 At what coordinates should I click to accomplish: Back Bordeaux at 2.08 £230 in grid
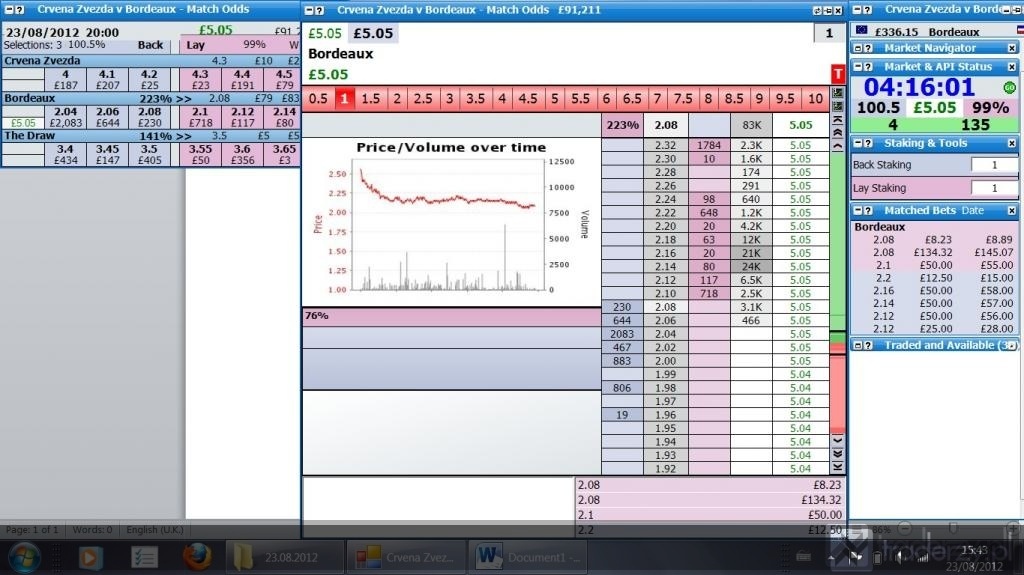pos(150,117)
